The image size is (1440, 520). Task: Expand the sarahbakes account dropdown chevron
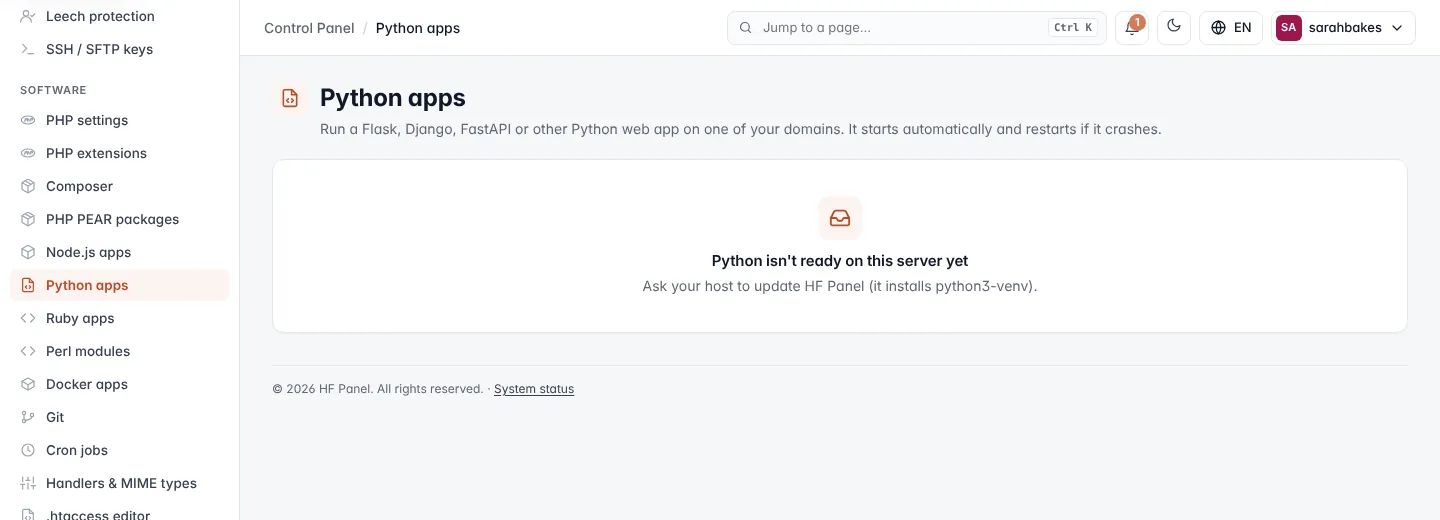[1398, 28]
